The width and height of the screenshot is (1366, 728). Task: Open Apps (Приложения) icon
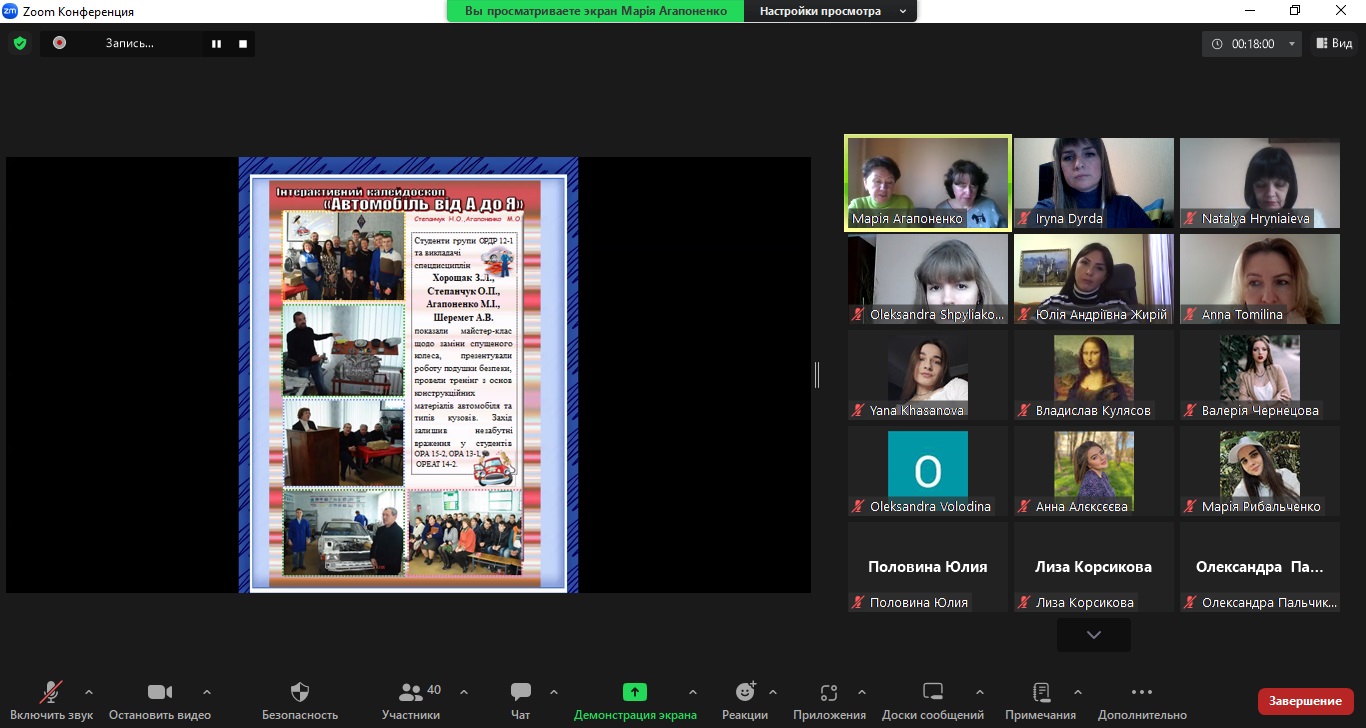point(828,692)
